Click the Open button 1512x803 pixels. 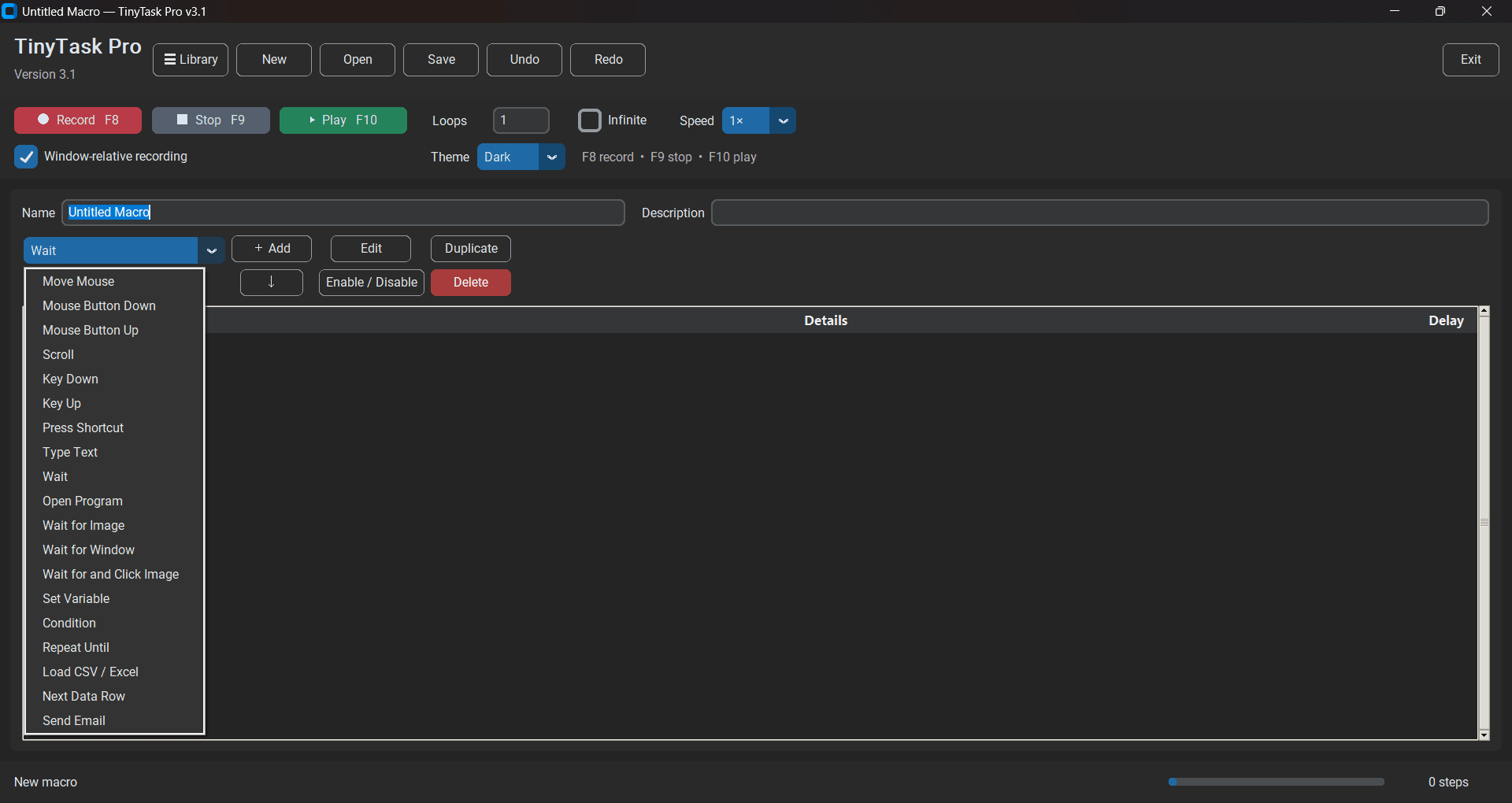tap(358, 60)
